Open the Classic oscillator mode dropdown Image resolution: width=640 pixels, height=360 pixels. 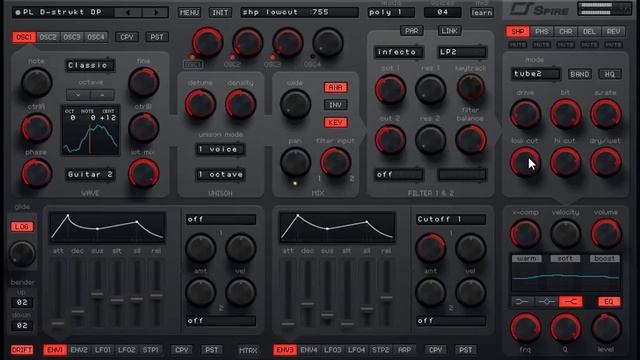point(90,65)
